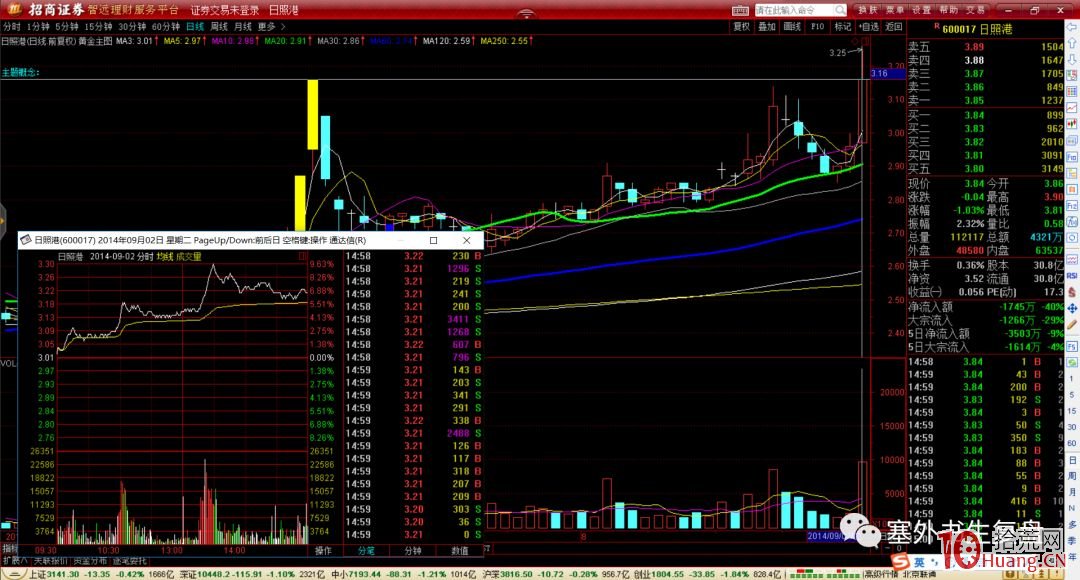Click the wifi signal icon in title bar
Screen dimensions: 1080x580
tap(526, 13)
